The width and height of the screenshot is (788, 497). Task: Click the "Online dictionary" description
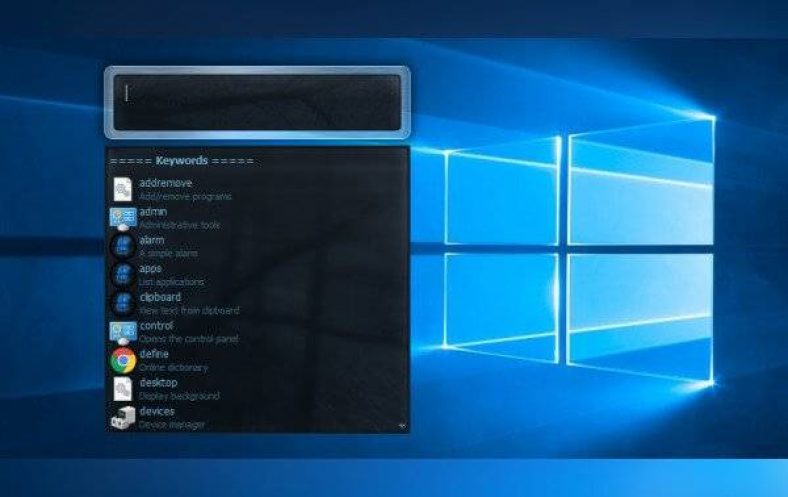tap(173, 368)
